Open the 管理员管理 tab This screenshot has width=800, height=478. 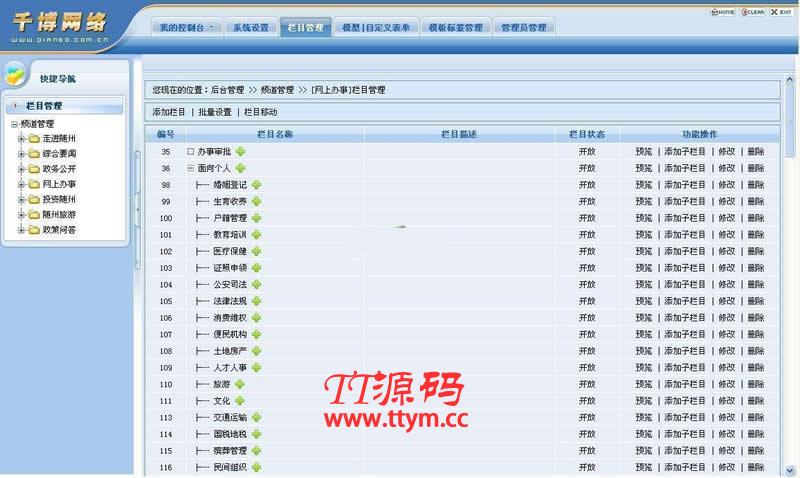(524, 28)
